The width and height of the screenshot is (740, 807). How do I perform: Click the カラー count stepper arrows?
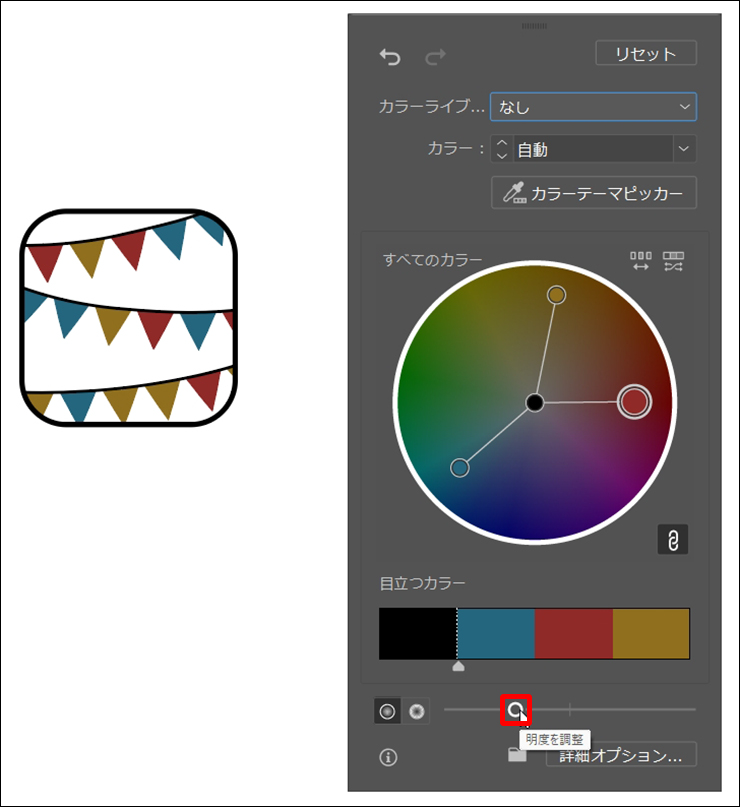tap(502, 149)
